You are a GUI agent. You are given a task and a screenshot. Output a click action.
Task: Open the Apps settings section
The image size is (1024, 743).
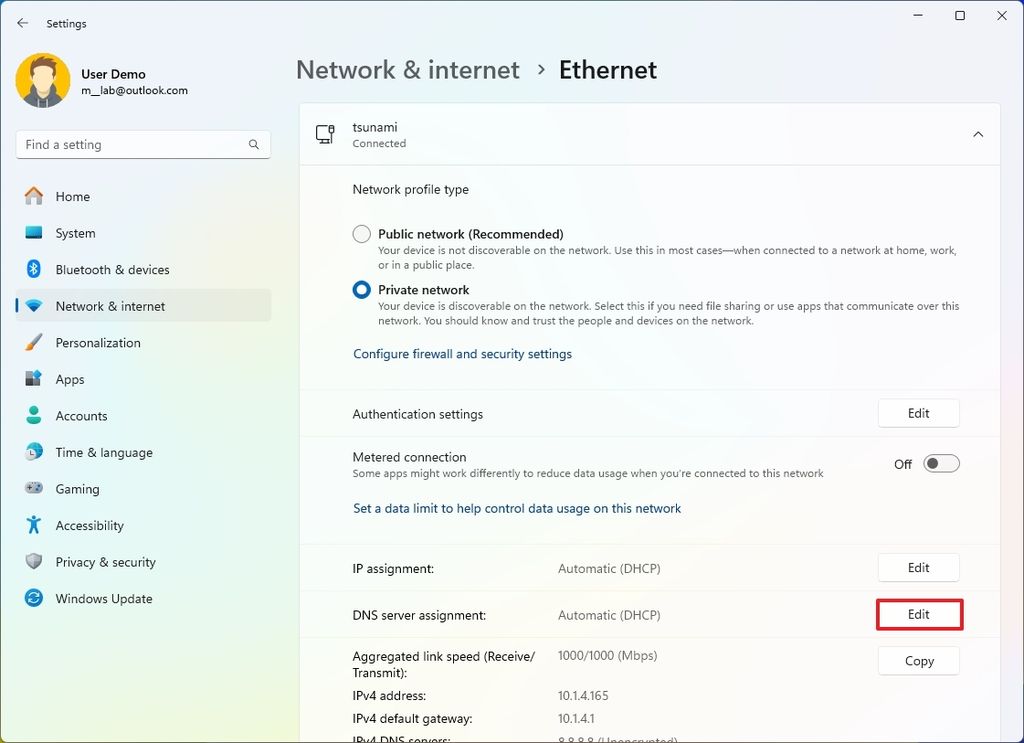(x=70, y=379)
